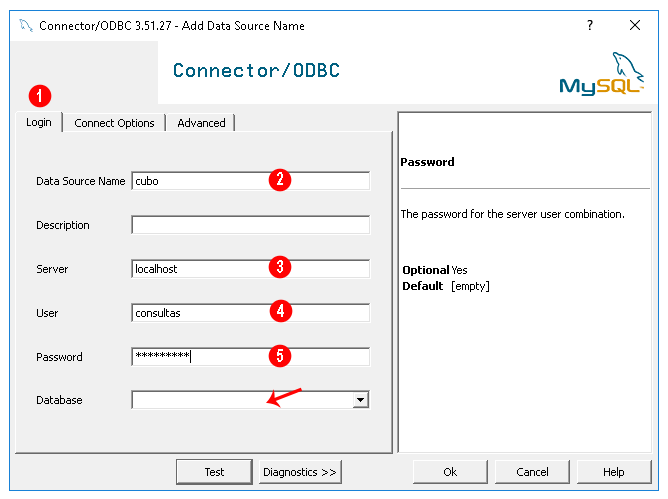Click the MySQL dolphin logo
The width and height of the screenshot is (668, 499).
point(602,74)
